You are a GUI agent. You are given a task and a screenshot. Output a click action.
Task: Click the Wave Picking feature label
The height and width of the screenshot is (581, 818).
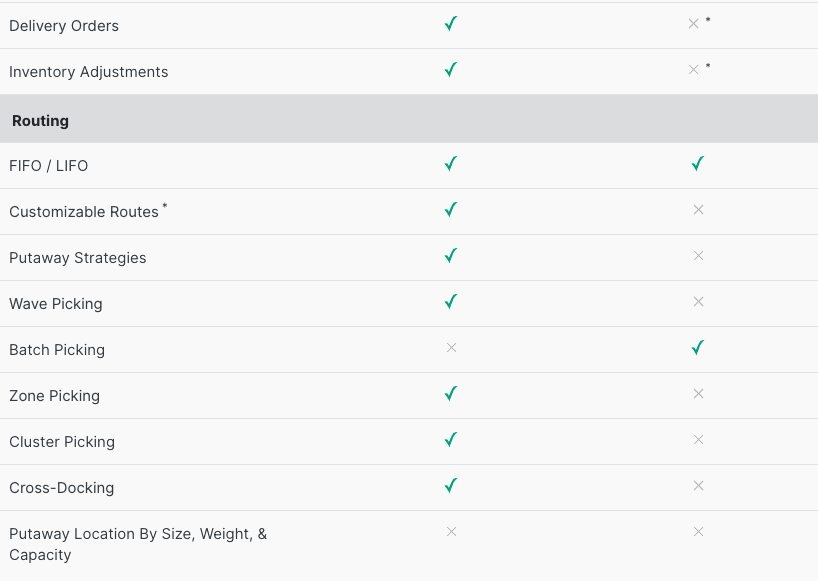click(x=56, y=304)
